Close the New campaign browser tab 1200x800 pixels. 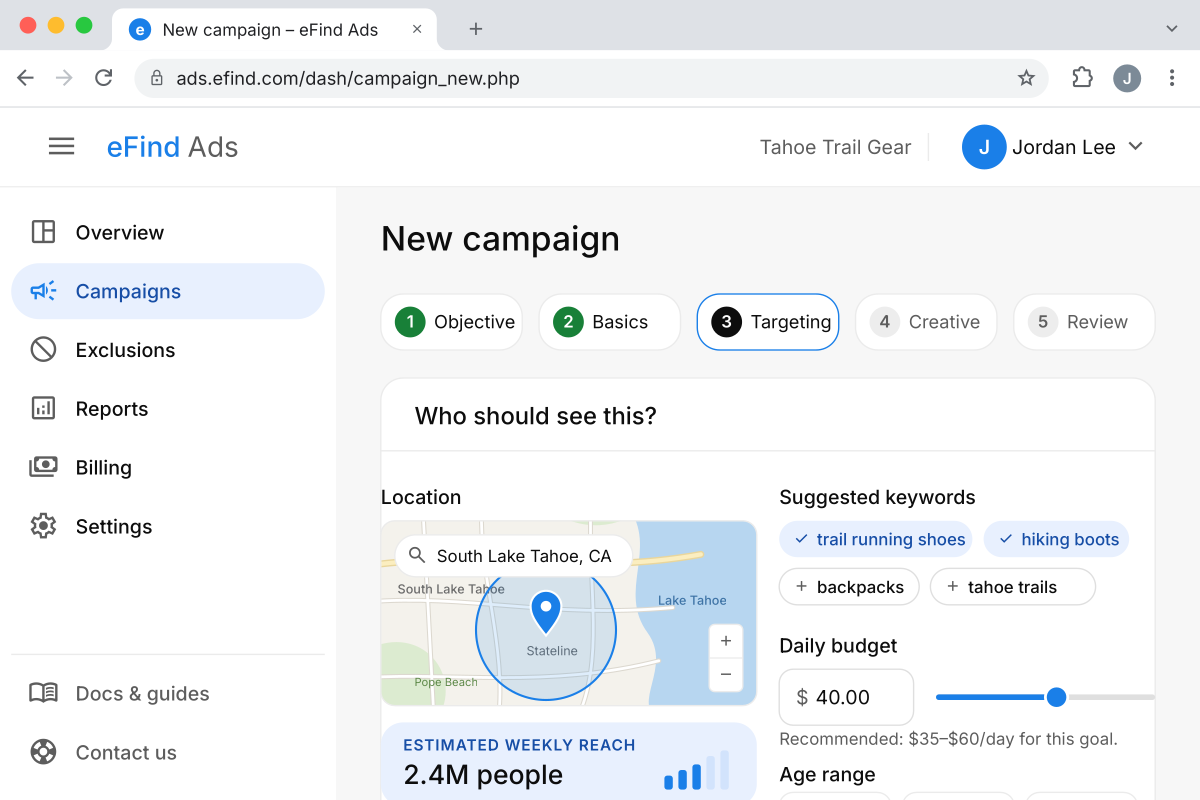(417, 29)
